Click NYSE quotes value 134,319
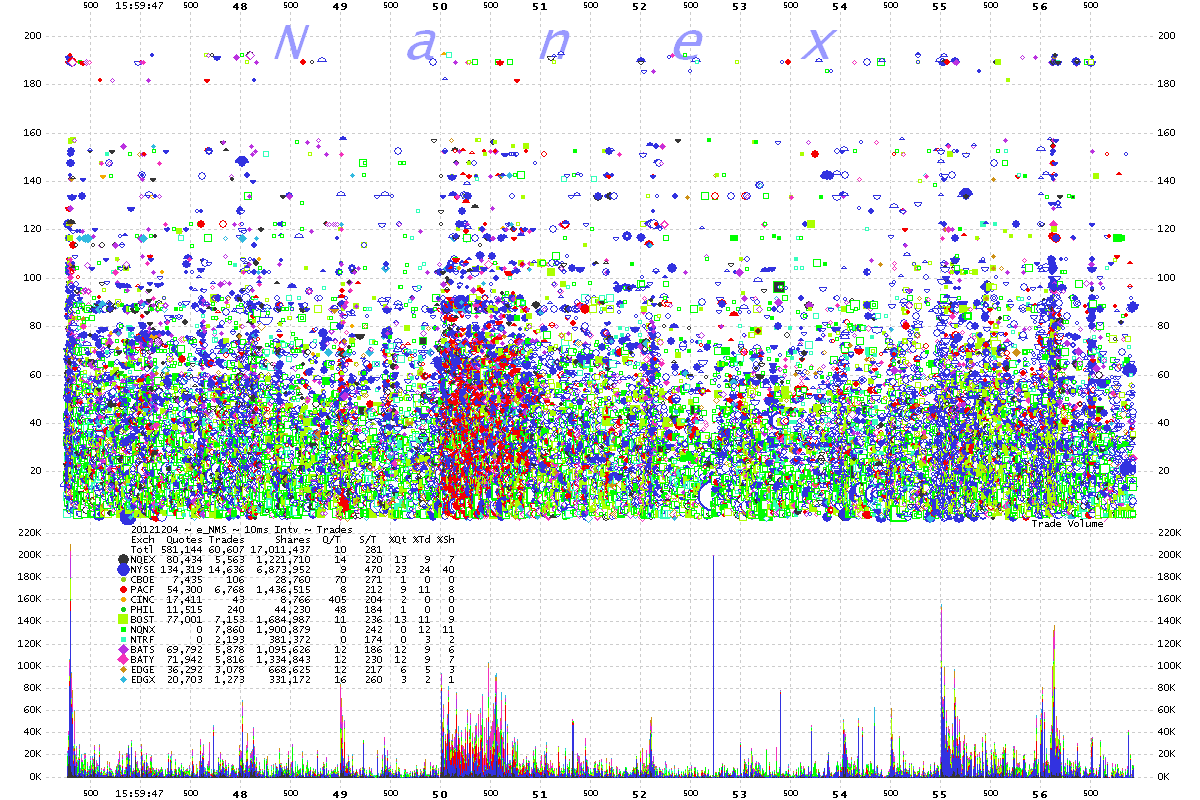The width and height of the screenshot is (1200, 800). pos(181,570)
